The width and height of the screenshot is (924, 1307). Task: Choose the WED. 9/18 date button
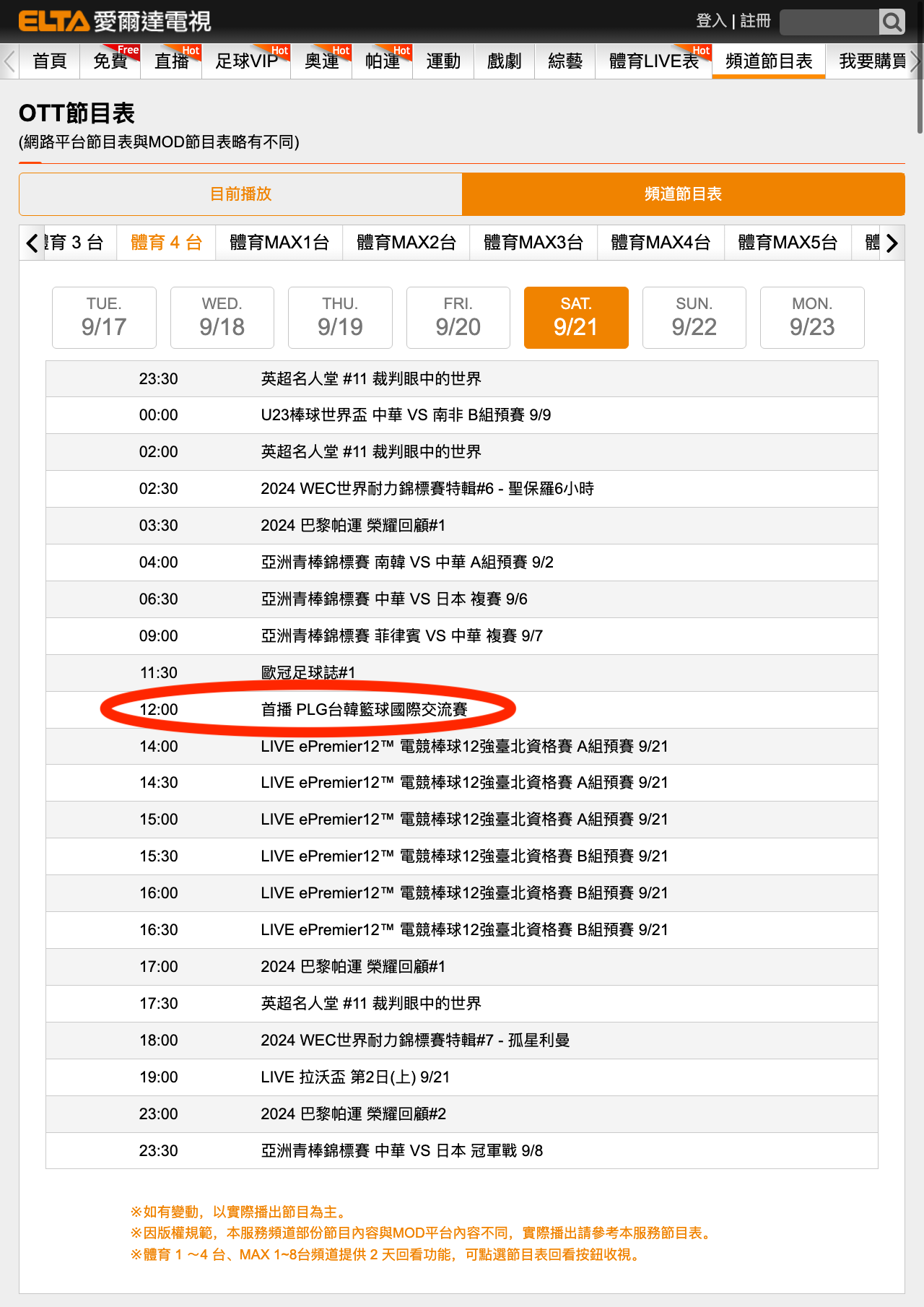pos(222,318)
